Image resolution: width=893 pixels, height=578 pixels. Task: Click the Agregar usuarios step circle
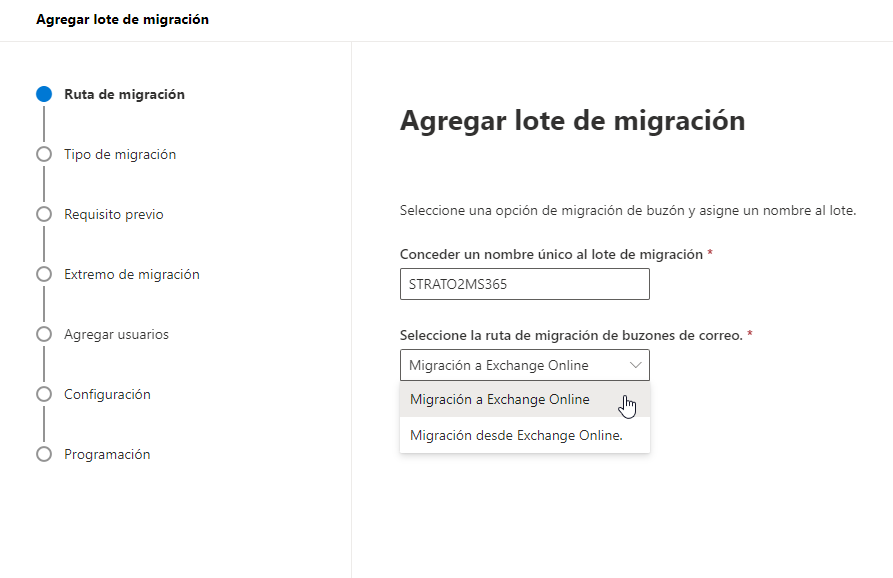coord(43,334)
